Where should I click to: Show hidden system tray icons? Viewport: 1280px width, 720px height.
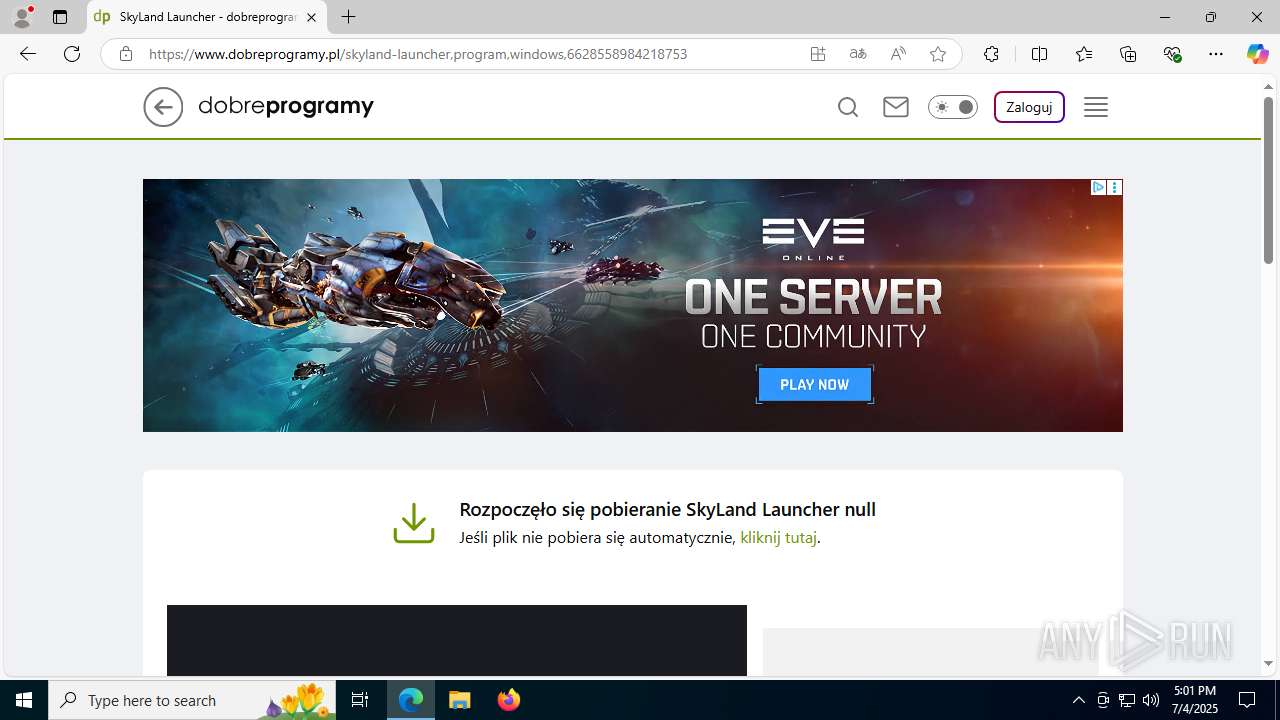pyautogui.click(x=1078, y=700)
